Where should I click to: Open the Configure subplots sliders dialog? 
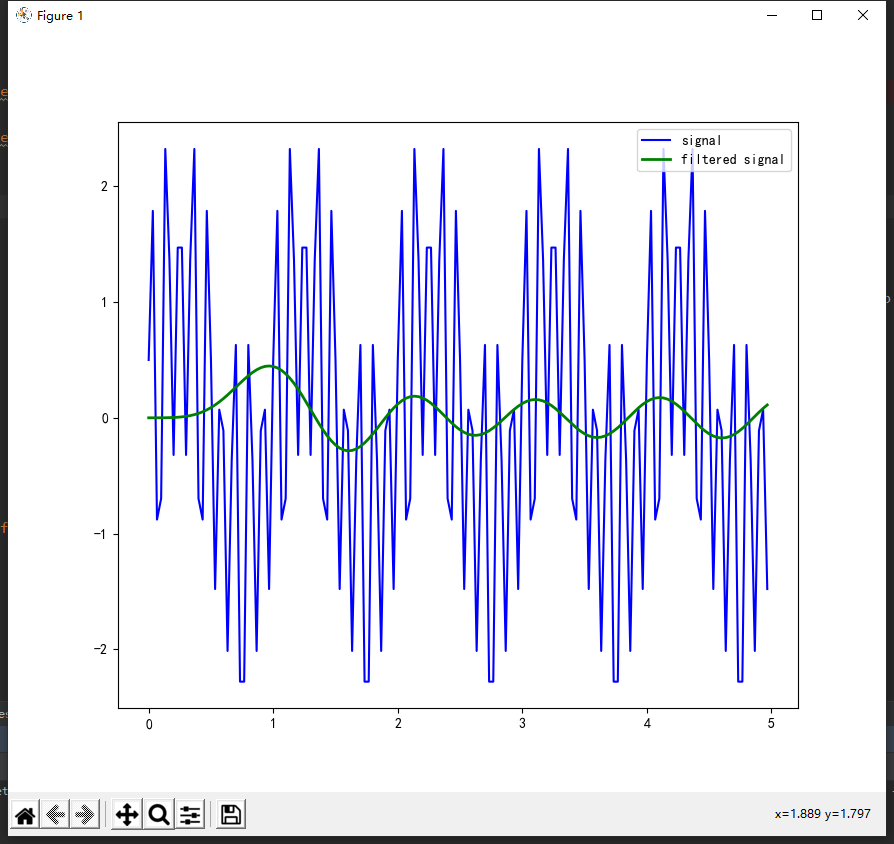[x=190, y=815]
